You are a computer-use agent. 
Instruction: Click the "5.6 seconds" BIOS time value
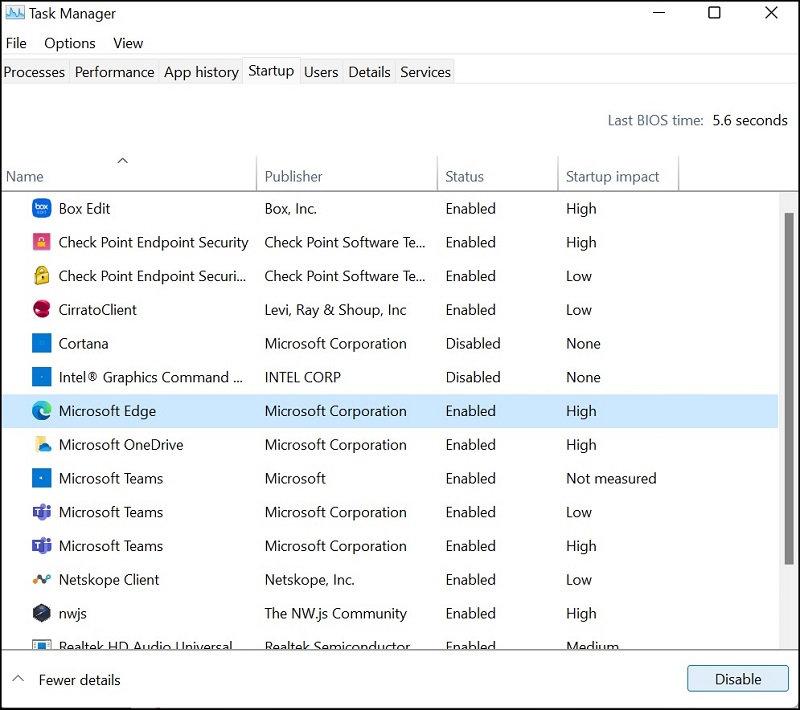coord(749,120)
